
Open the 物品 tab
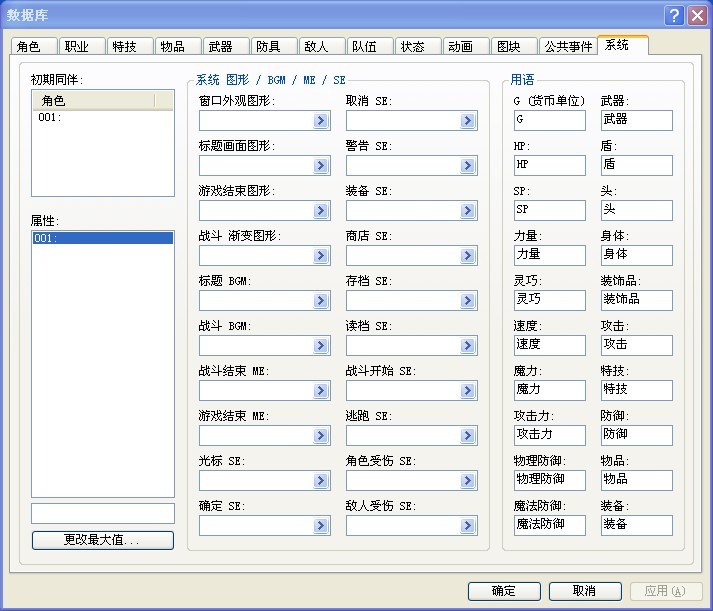[x=178, y=46]
